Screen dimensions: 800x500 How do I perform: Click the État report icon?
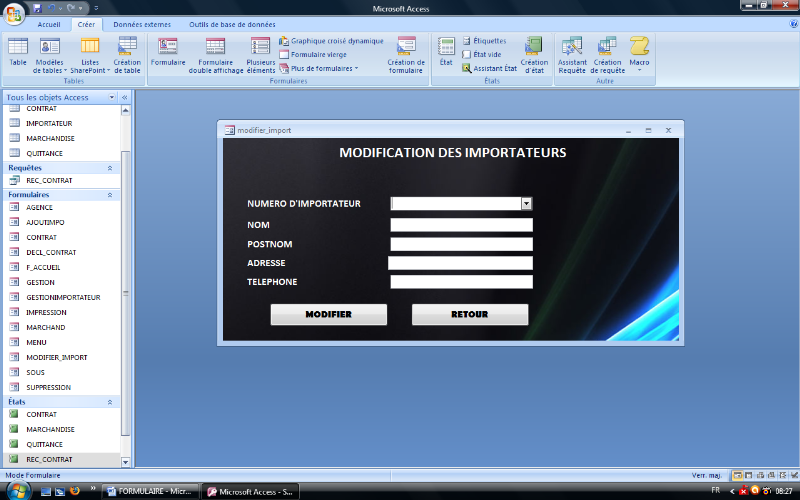click(446, 50)
